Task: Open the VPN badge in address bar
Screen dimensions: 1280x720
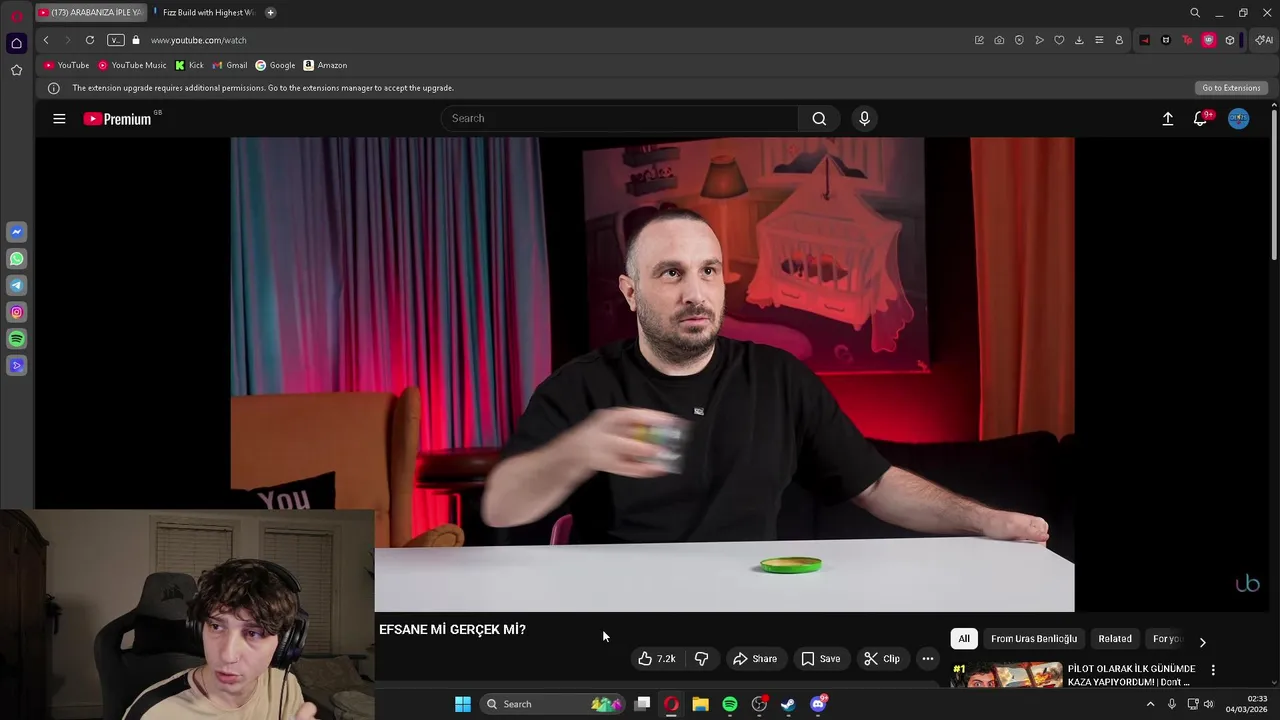Action: [x=116, y=40]
